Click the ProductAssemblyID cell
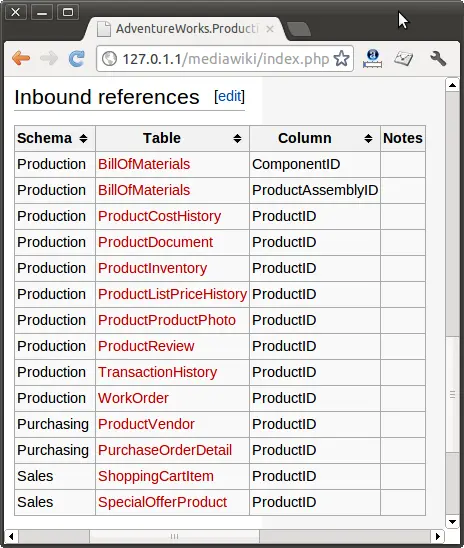Image resolution: width=464 pixels, height=548 pixels. coord(315,190)
